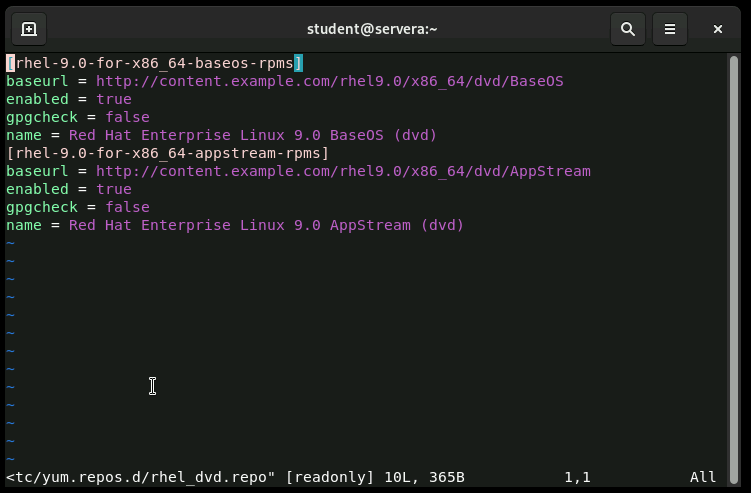Click the AppStream baseurl link

coord(343,171)
